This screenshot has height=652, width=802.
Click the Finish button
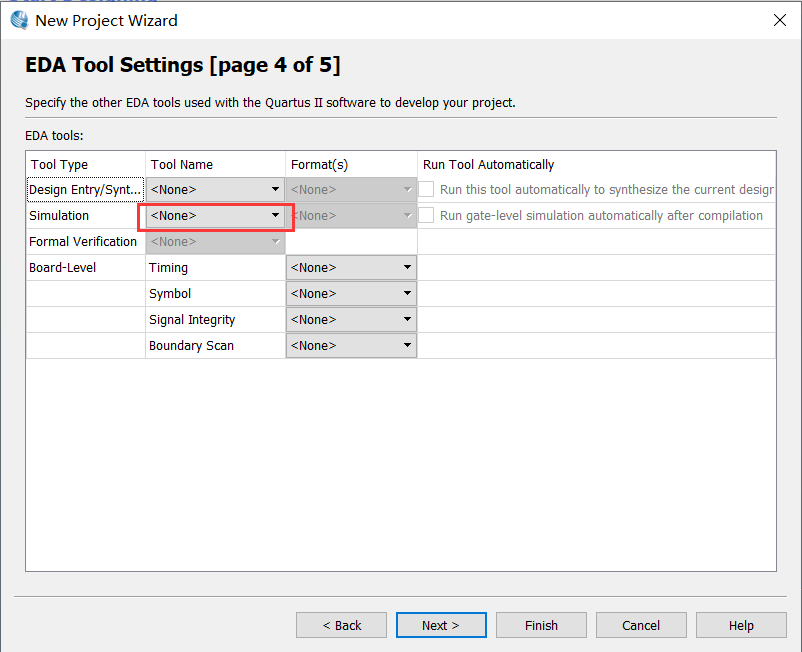[x=541, y=625]
